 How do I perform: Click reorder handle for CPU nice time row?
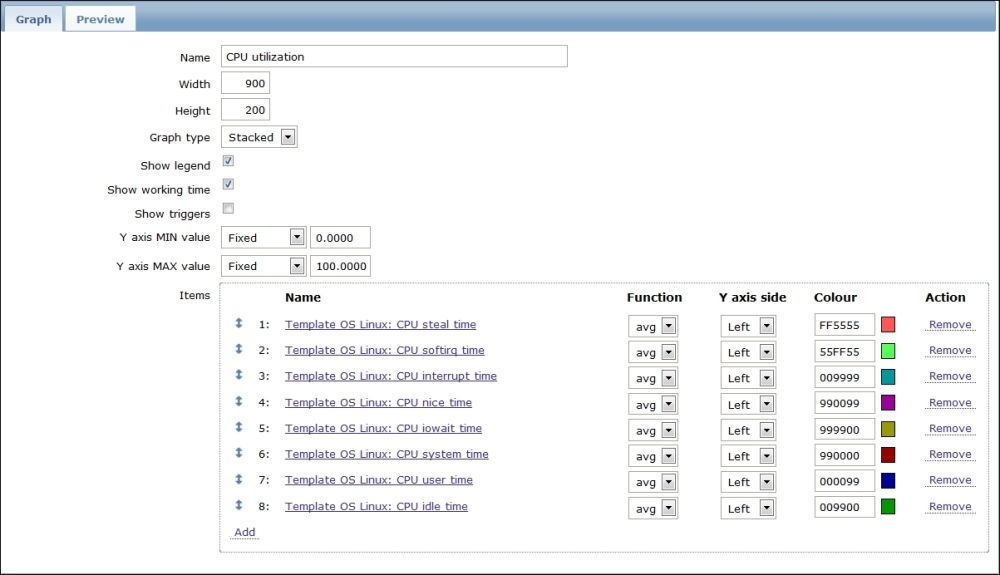point(239,401)
